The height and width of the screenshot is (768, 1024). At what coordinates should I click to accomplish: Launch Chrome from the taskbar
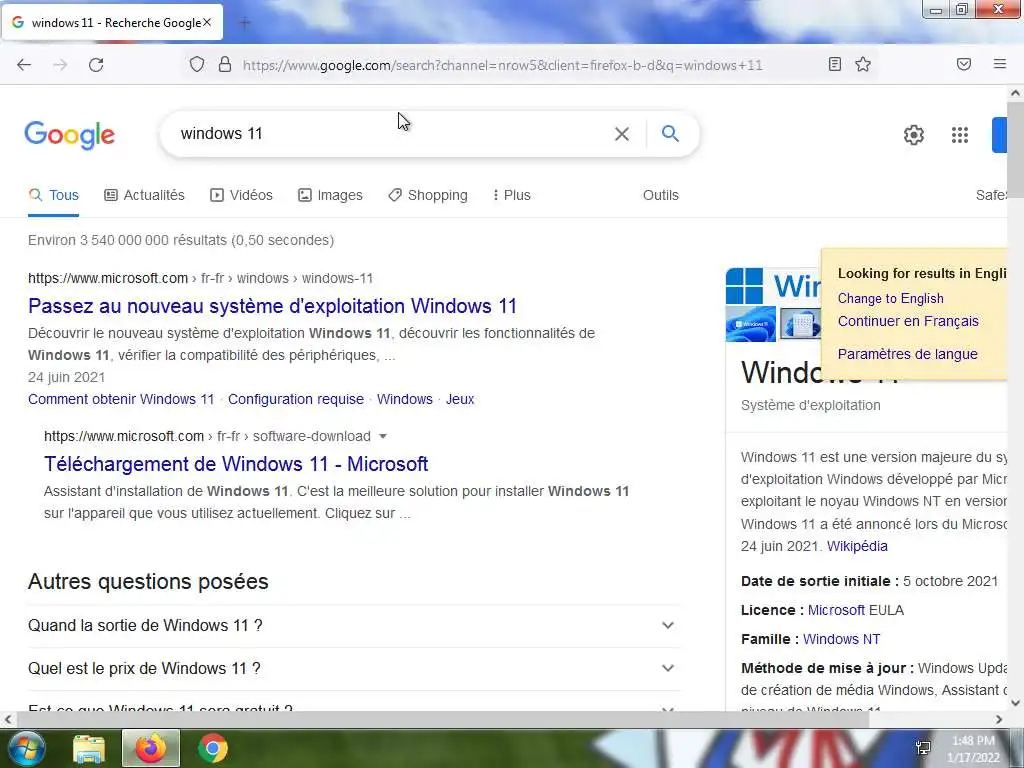[x=213, y=748]
